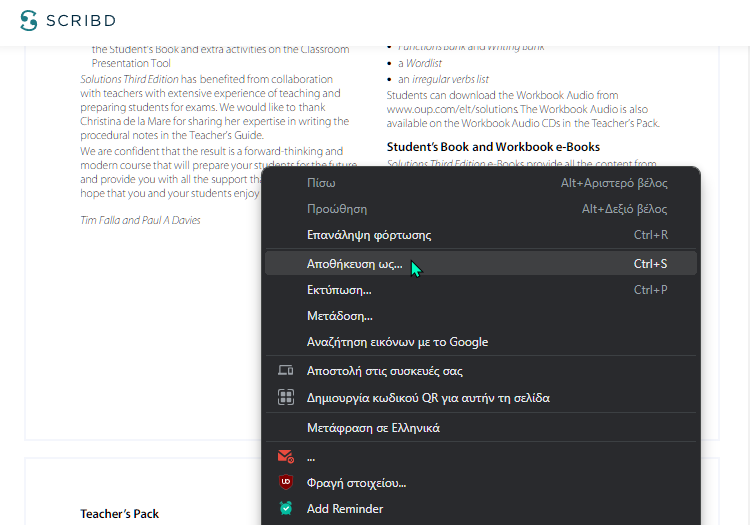750x525 pixels.
Task: Choose Μετάδοση... cast option
Action: (481, 316)
